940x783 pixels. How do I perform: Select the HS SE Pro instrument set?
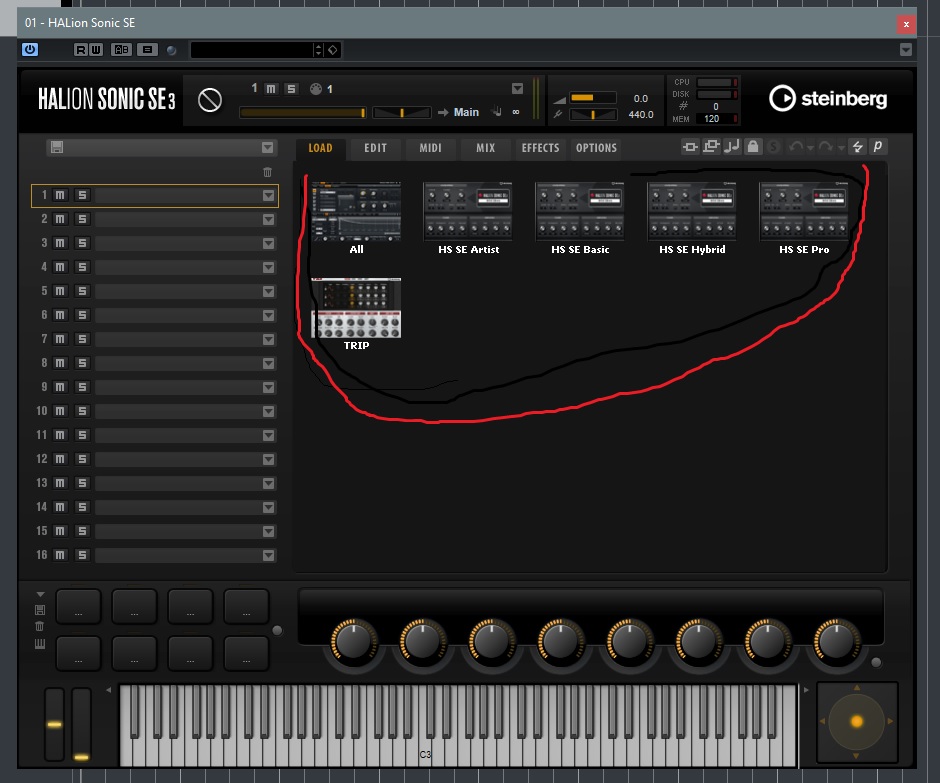(805, 212)
